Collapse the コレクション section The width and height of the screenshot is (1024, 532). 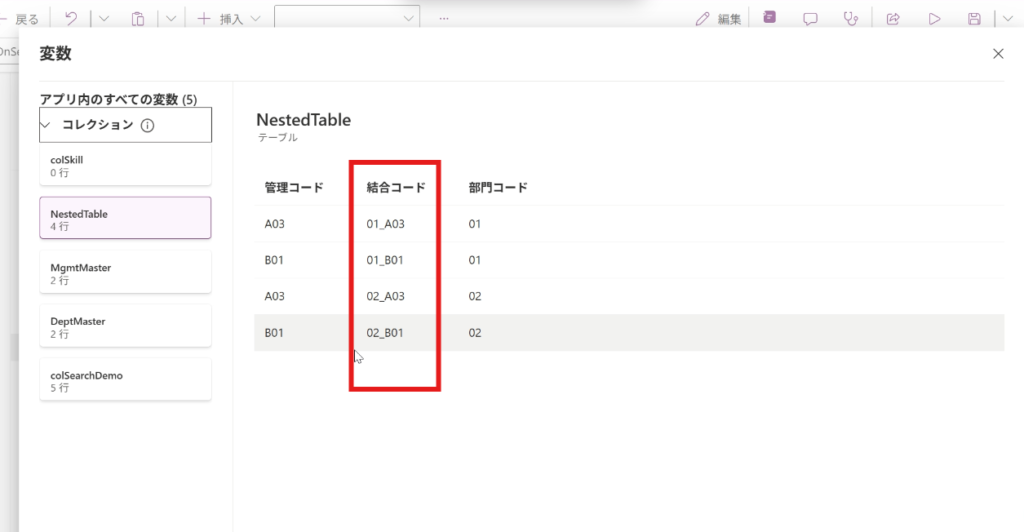[x=45, y=125]
